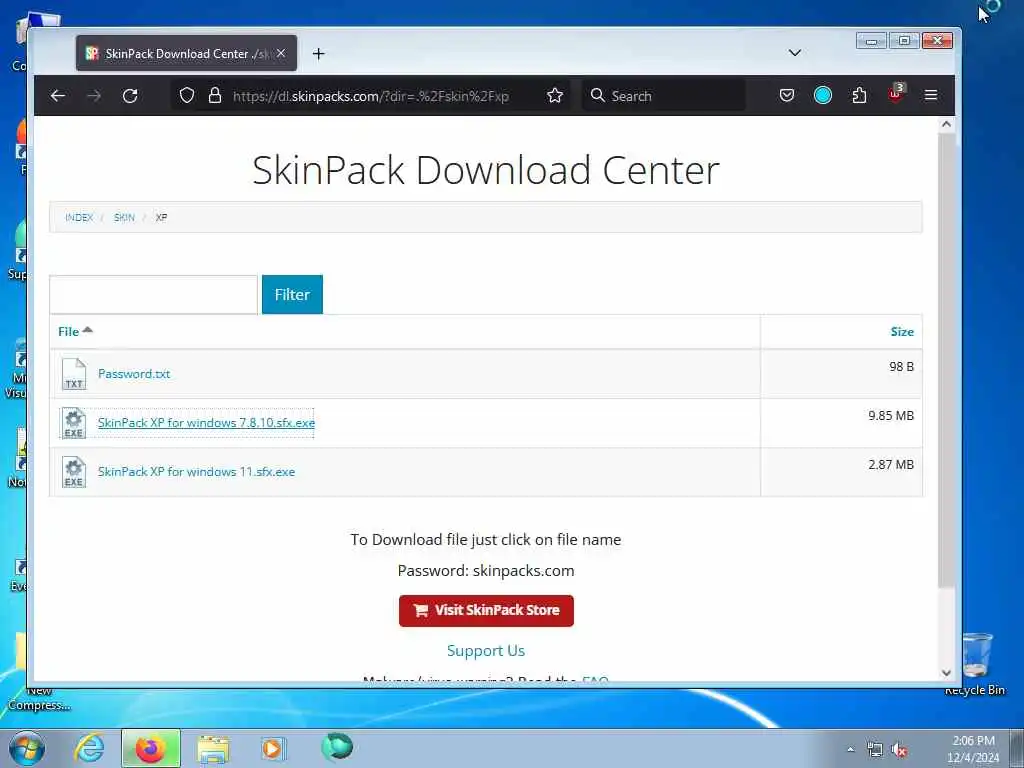Close the SkinPack Download Center tab
This screenshot has width=1024, height=768.
click(x=281, y=54)
